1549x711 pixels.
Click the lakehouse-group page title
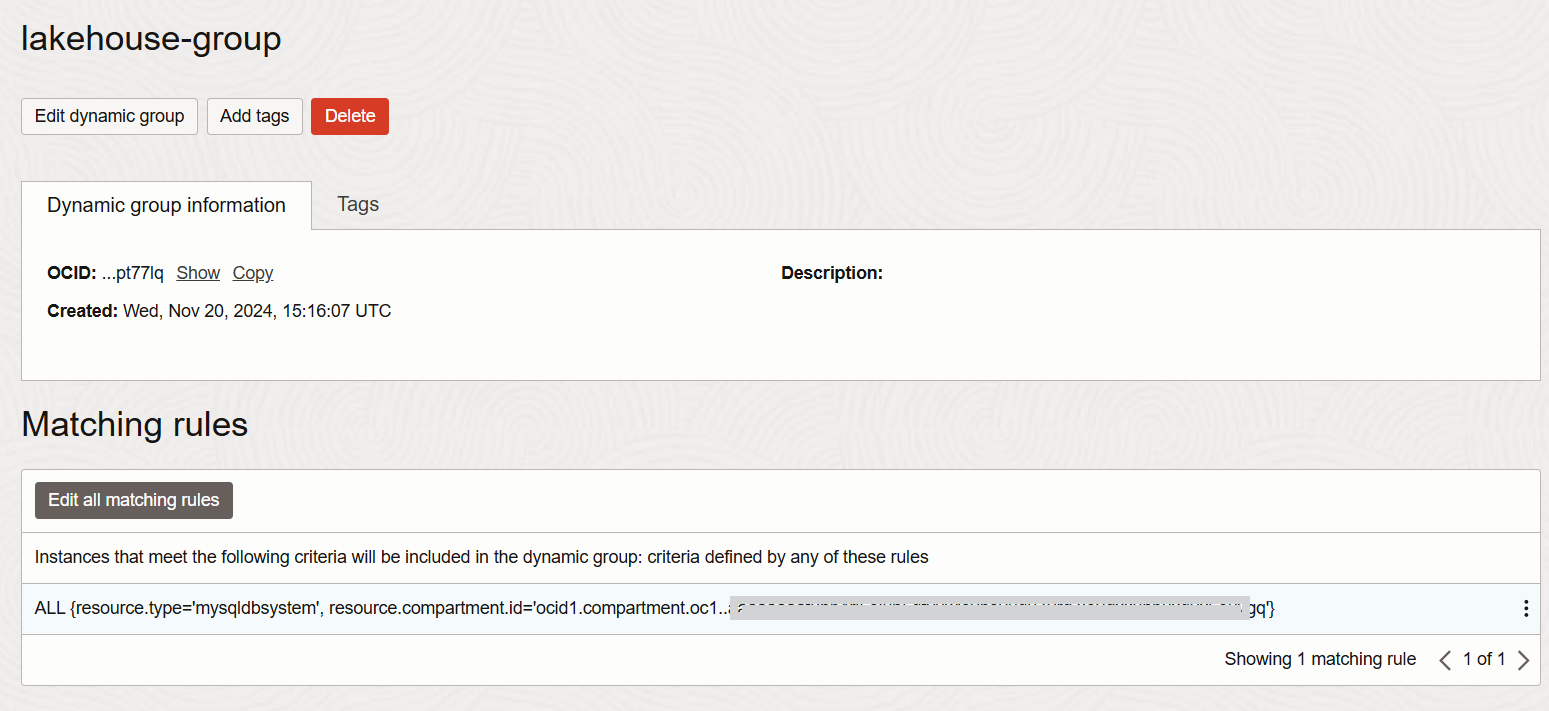[x=150, y=38]
